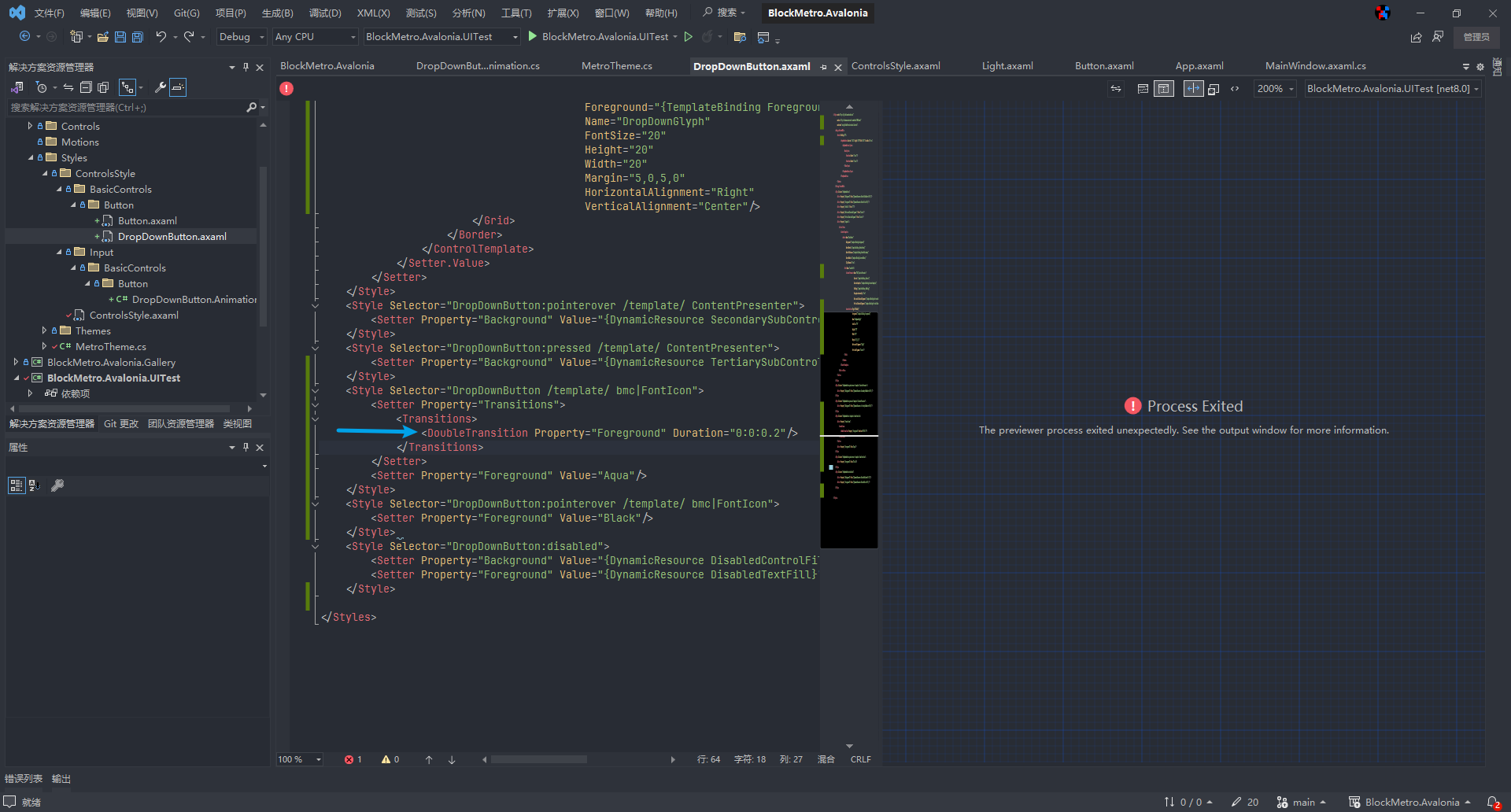Click the Share icon in title area
This screenshot has height=812, width=1511.
coord(1416,37)
